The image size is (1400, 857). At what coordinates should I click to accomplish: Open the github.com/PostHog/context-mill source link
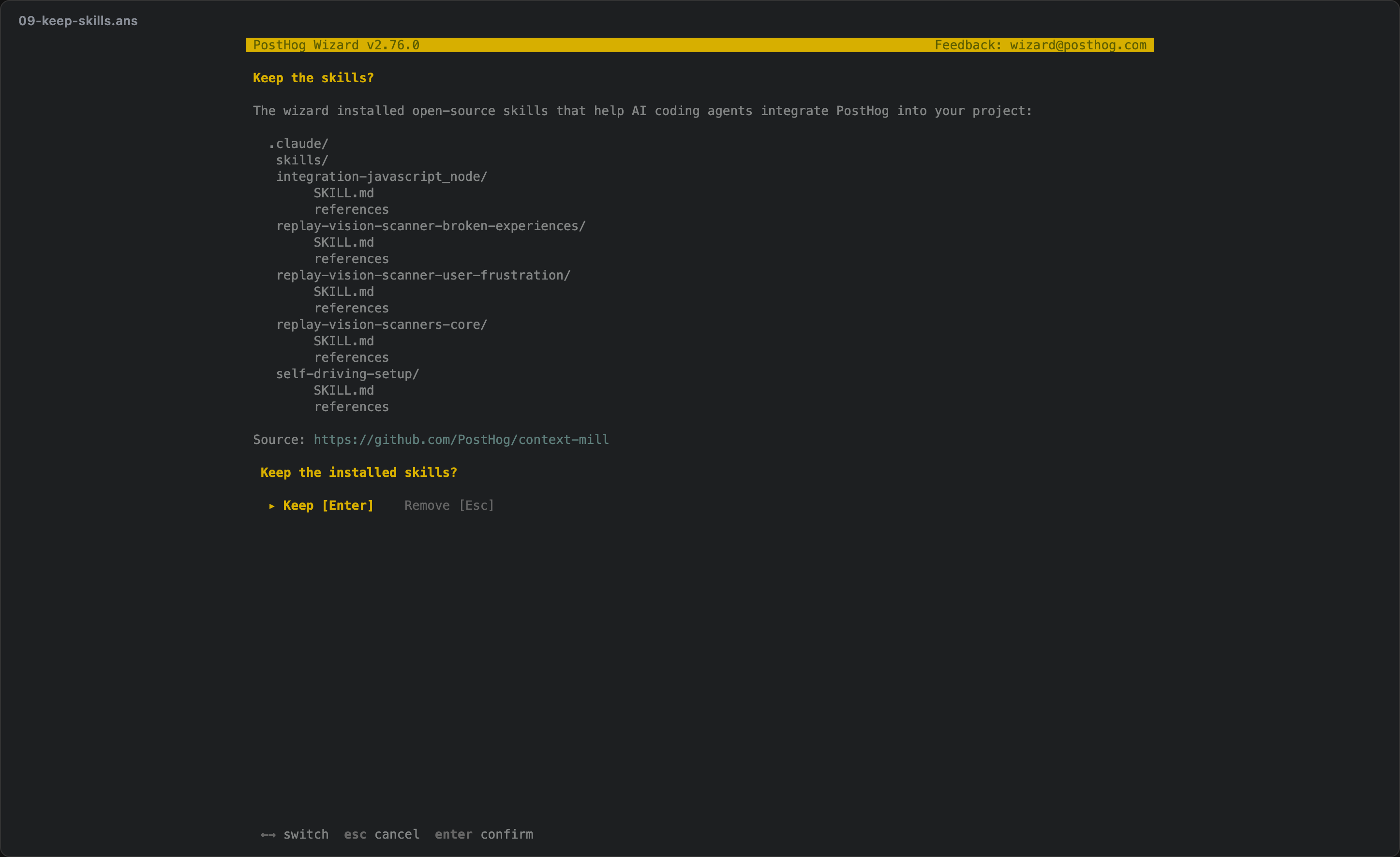click(x=461, y=440)
